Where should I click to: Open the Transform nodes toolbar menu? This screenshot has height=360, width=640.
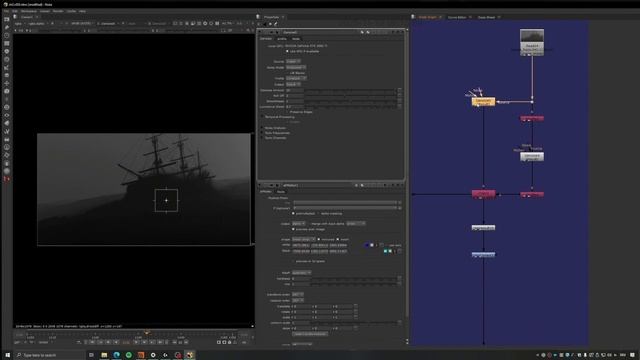click(x=7, y=83)
